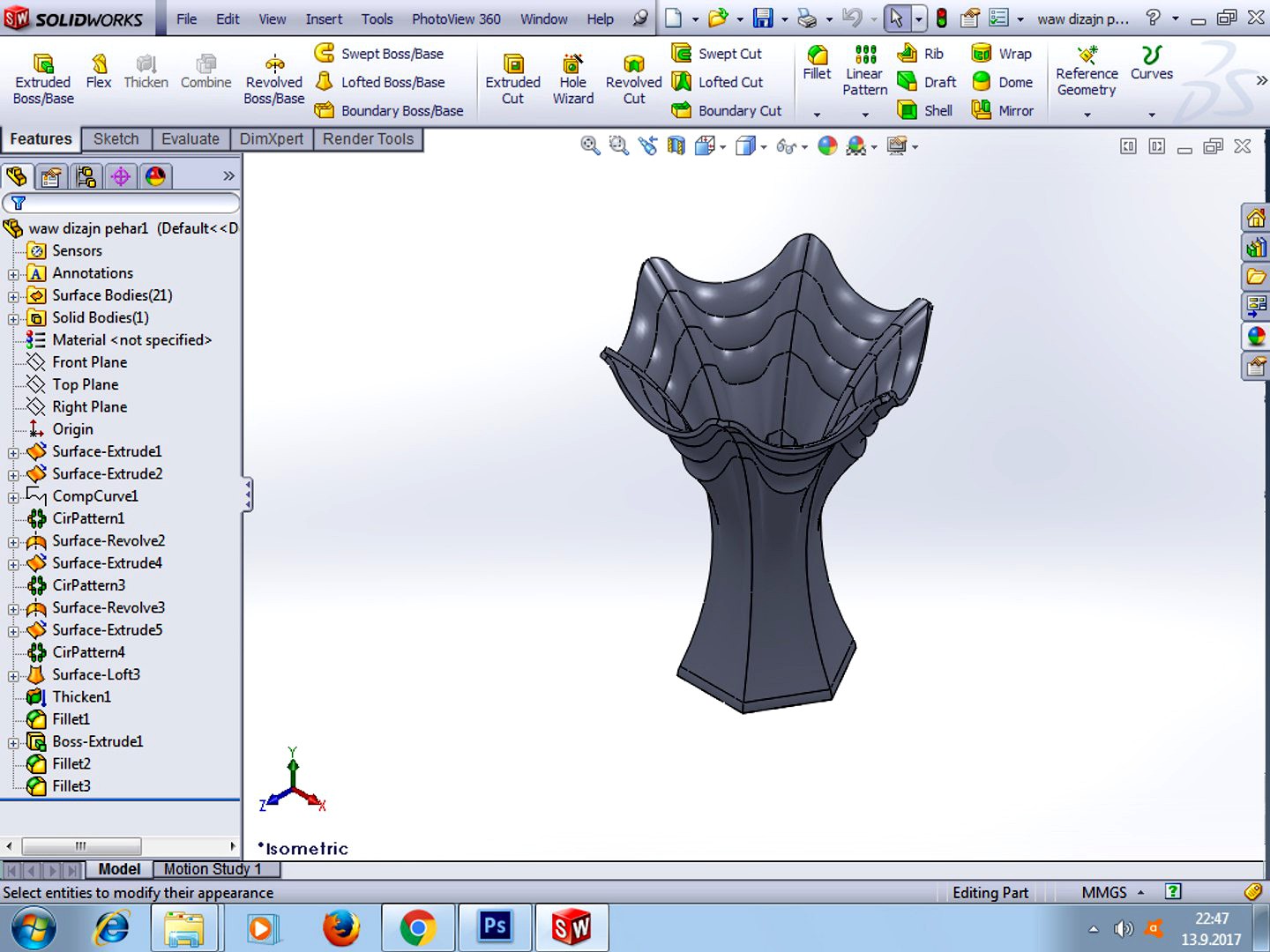Save the document with Save icon
The width and height of the screenshot is (1270, 952).
coord(763,18)
